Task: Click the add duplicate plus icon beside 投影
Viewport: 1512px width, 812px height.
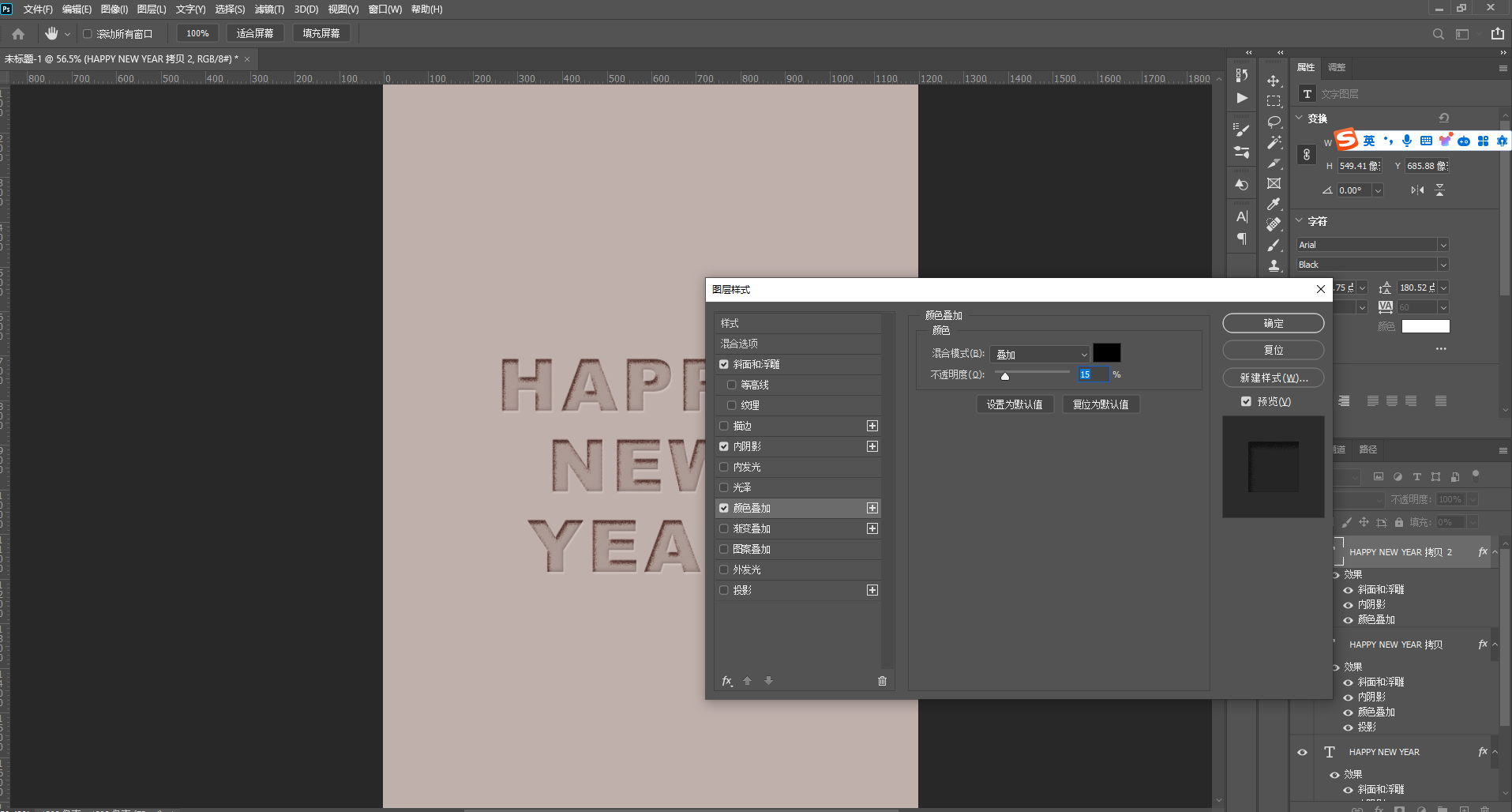Action: 872,590
